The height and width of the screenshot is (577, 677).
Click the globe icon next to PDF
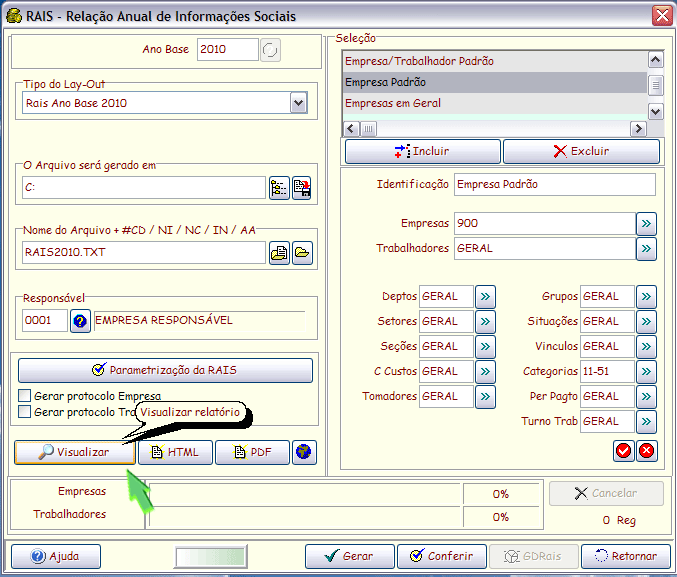304,452
